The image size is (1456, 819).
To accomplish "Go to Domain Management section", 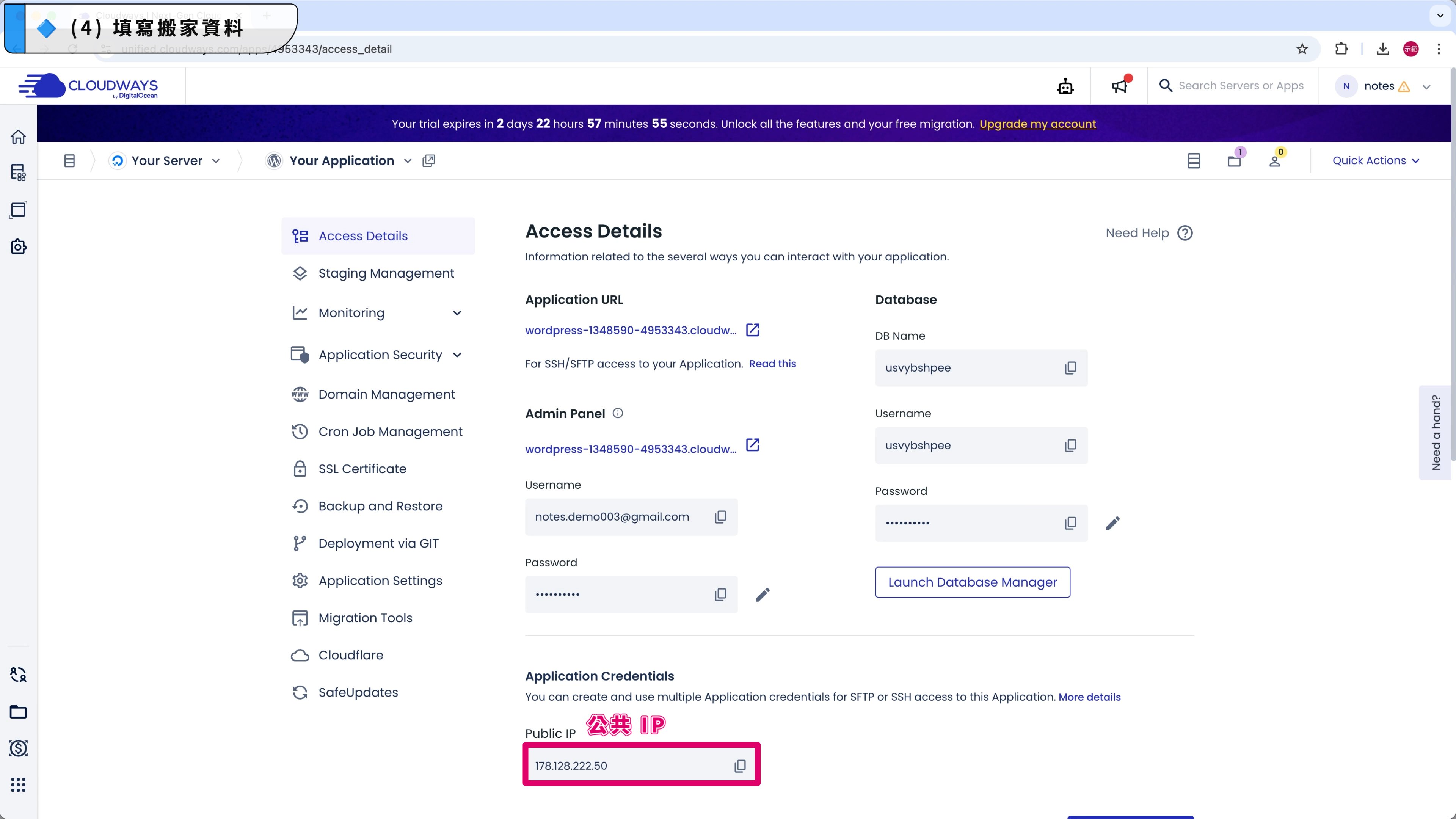I will click(386, 394).
